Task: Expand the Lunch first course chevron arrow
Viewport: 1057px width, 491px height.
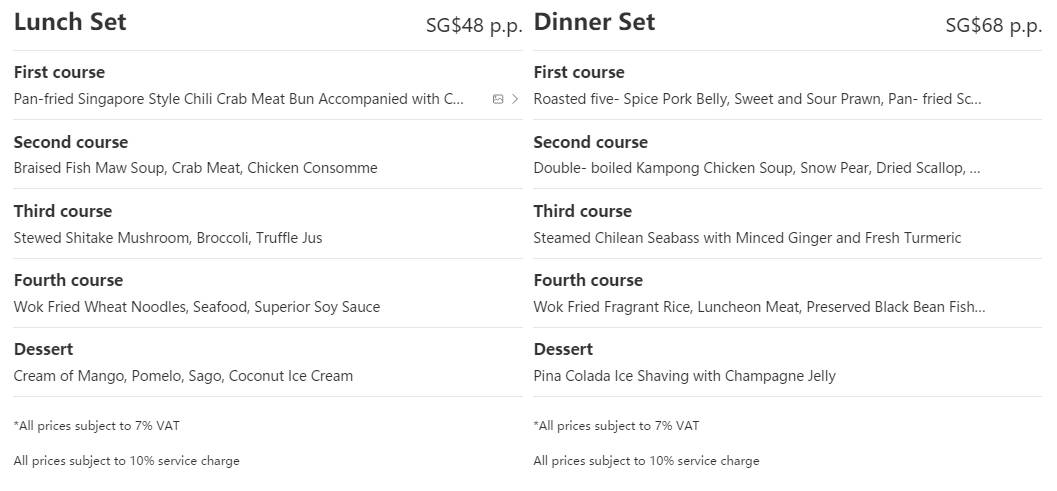Action: pos(515,99)
